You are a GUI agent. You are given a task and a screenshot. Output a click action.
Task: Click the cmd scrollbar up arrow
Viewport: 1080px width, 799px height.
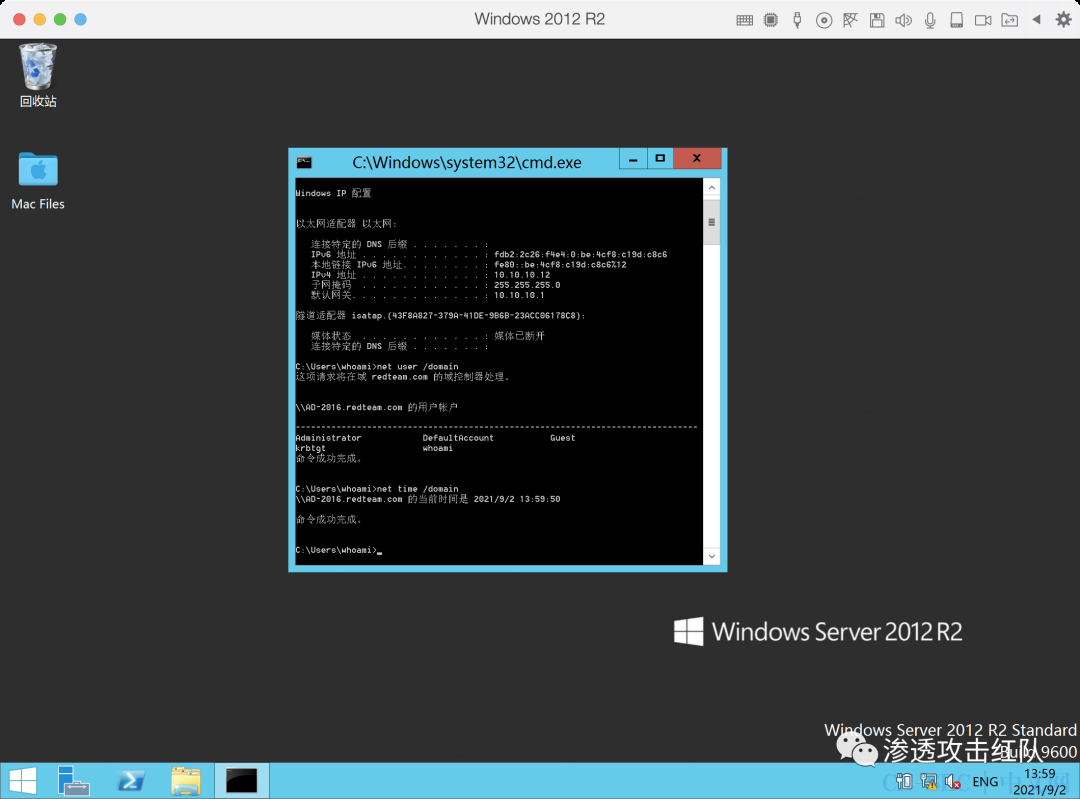[x=712, y=187]
